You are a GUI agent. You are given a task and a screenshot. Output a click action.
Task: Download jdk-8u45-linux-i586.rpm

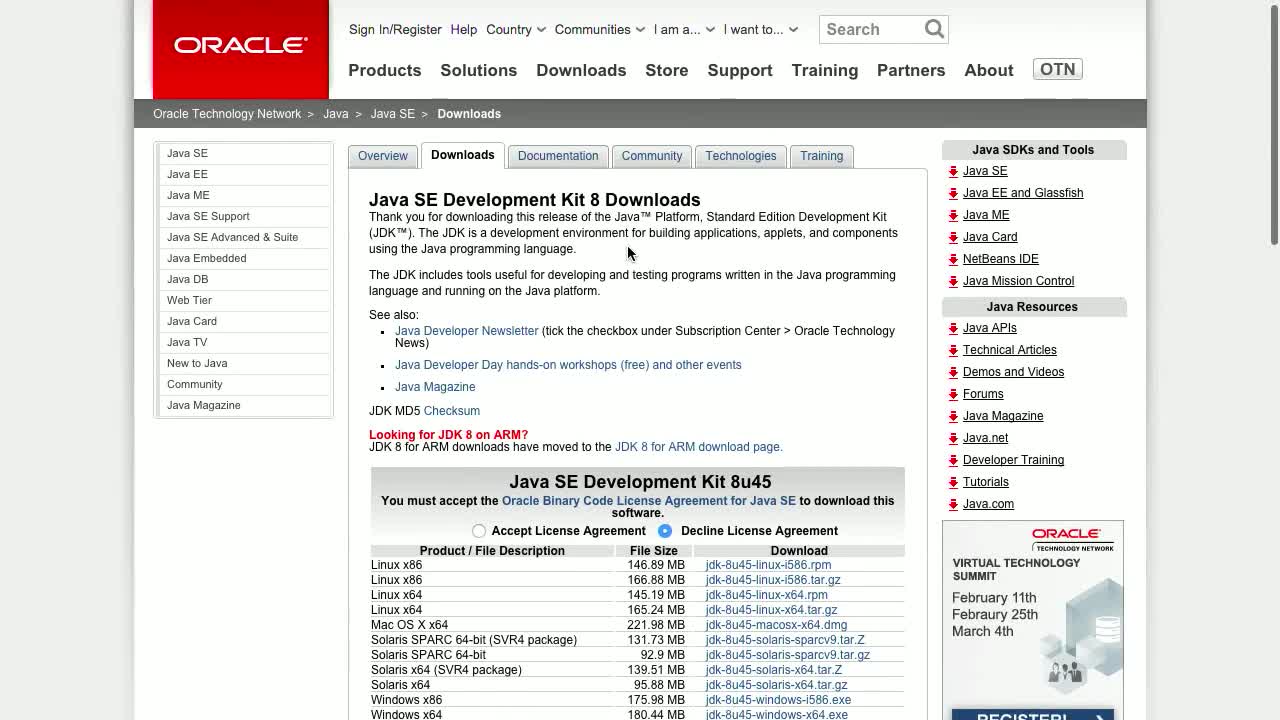pos(768,565)
